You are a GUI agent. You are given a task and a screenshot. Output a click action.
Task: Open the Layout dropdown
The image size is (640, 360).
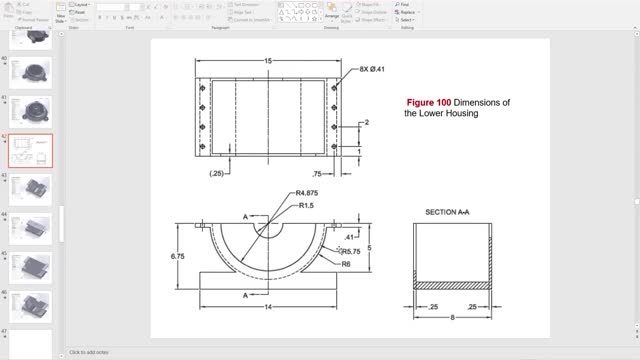pos(80,4)
